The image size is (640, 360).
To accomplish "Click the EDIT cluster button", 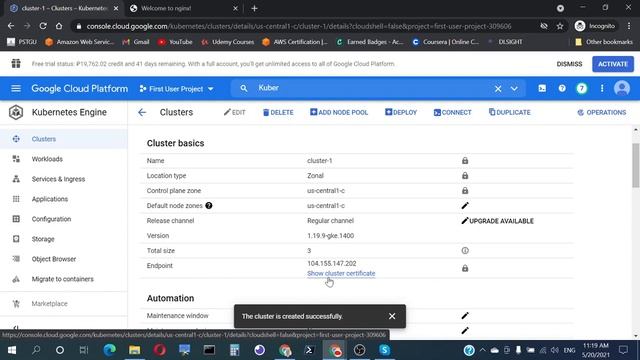I will pyautogui.click(x=235, y=112).
